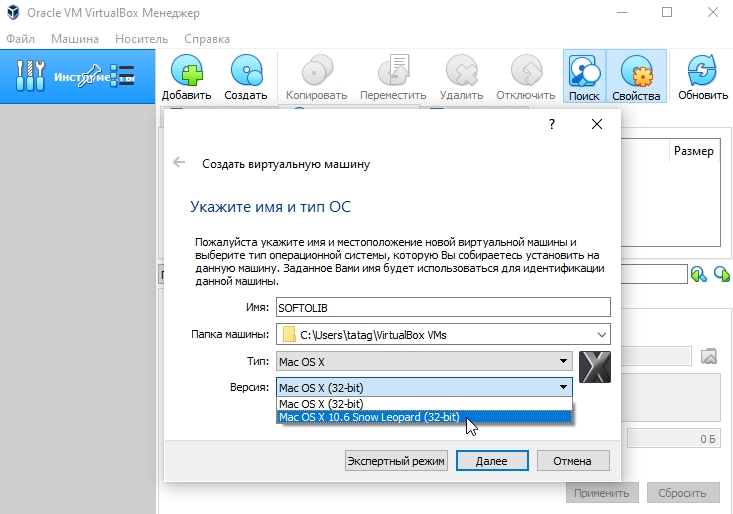Open the Машина menu
This screenshot has height=514, width=733.
[x=75, y=39]
